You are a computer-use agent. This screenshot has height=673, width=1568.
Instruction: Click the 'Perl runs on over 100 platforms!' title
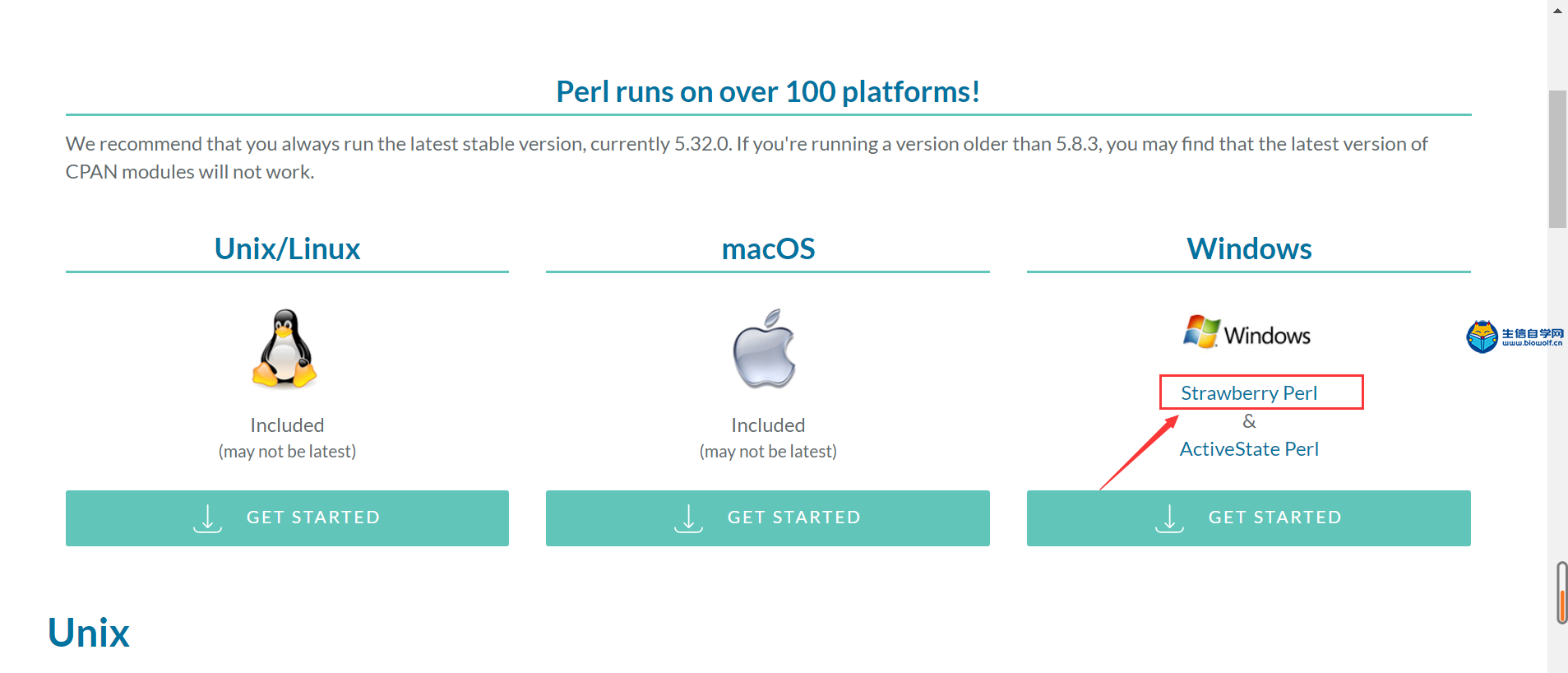pos(768,91)
